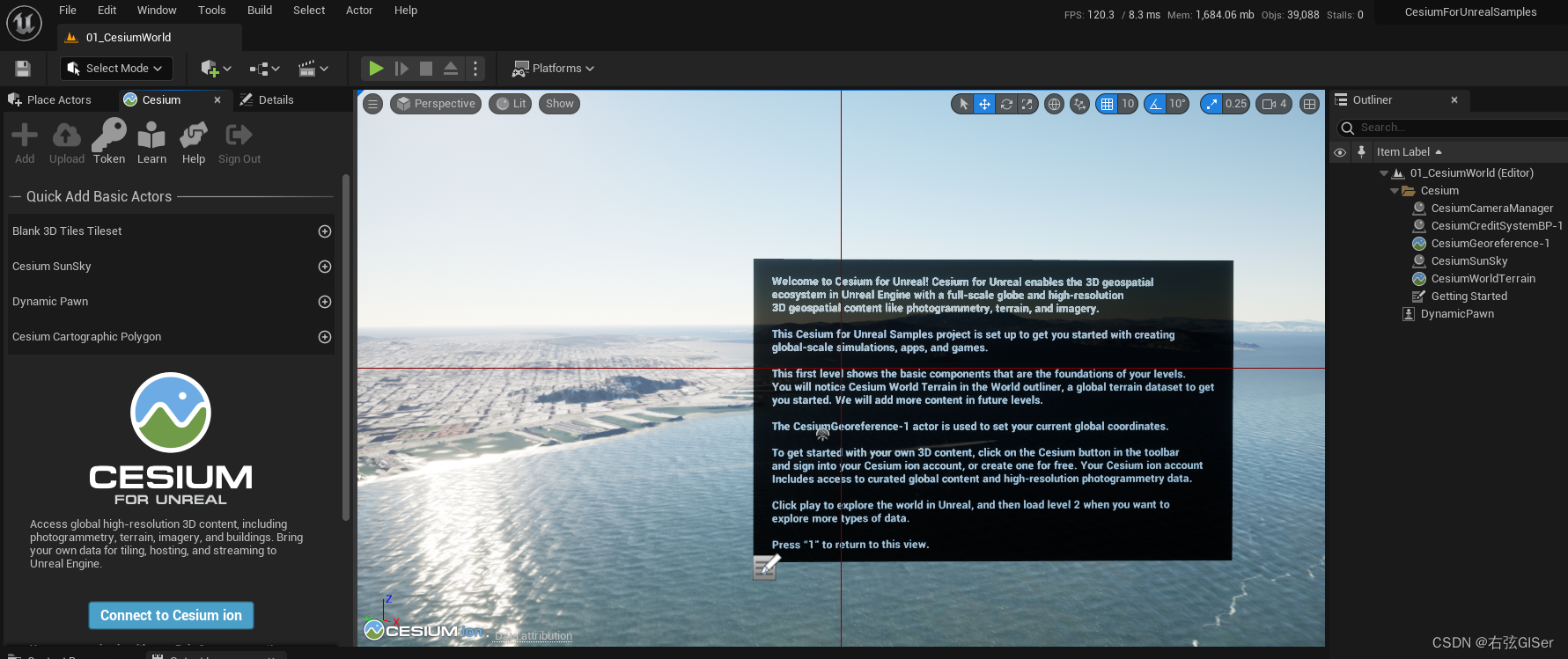Viewport: 1568px width, 659px height.
Task: Add Blank 3D Tiles Tileset with plus icon
Action: tap(325, 231)
